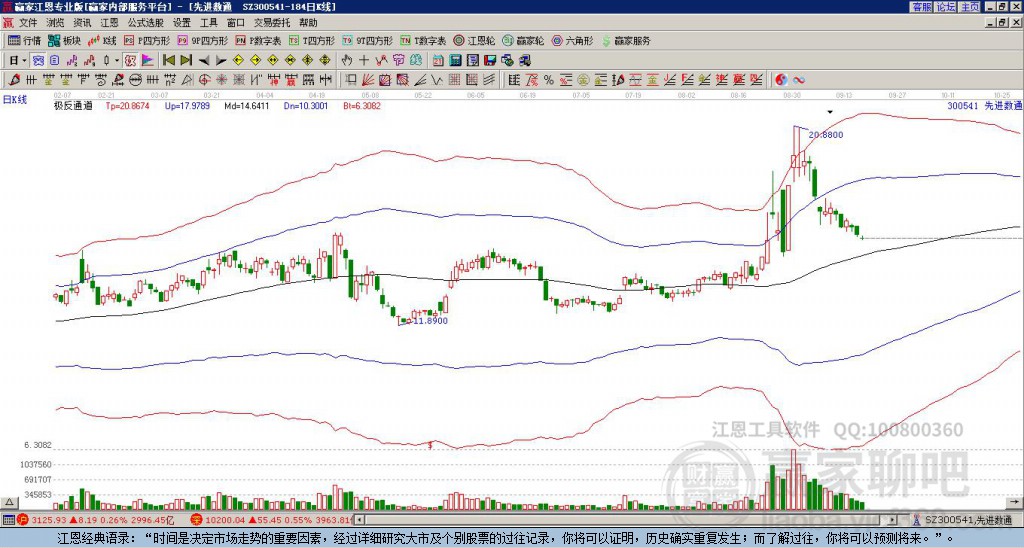Click the 11.8900 low price label
Screen dimensions: 1024x548
[430, 321]
